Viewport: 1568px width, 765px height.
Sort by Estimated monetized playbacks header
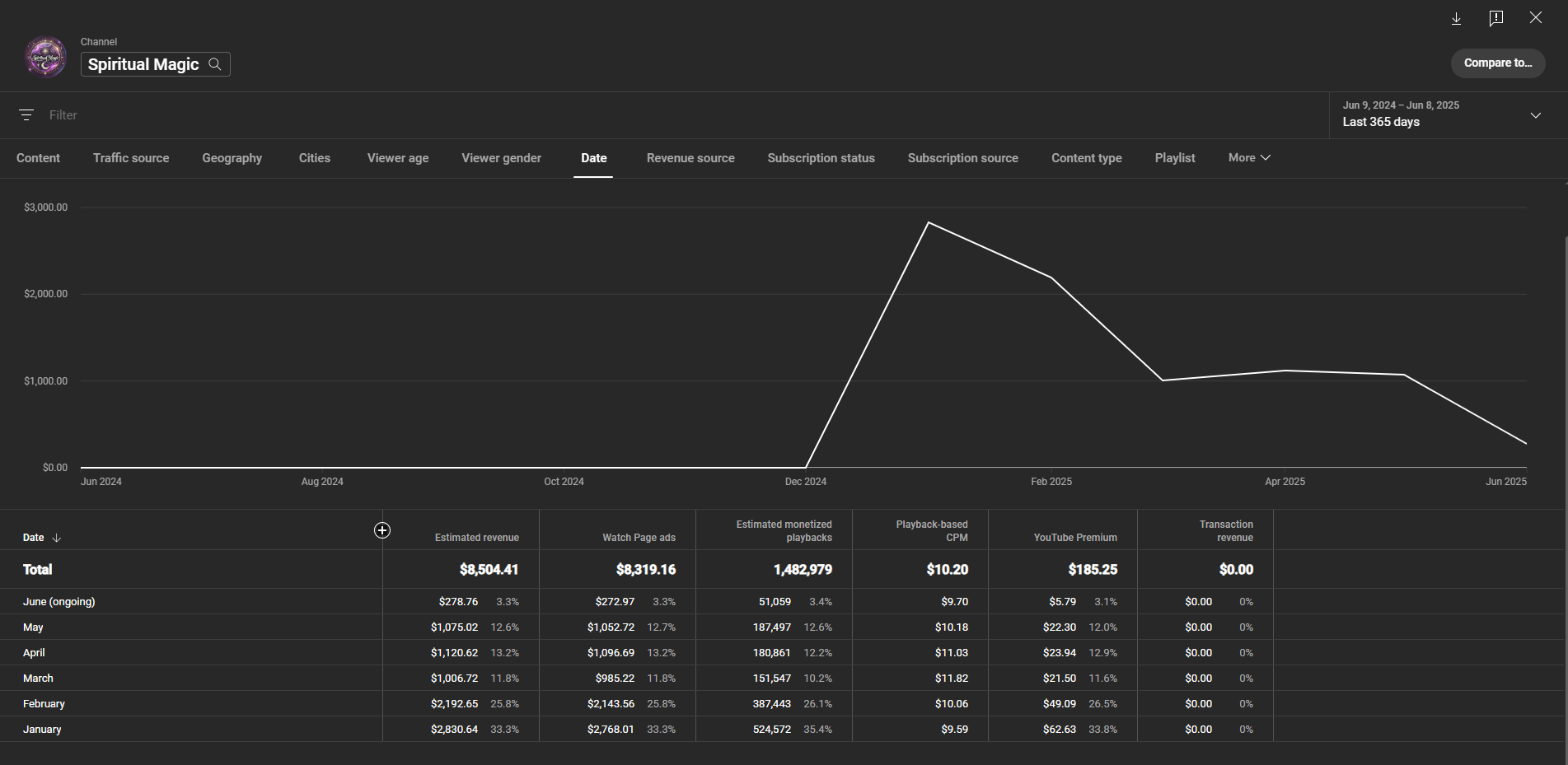pos(784,531)
